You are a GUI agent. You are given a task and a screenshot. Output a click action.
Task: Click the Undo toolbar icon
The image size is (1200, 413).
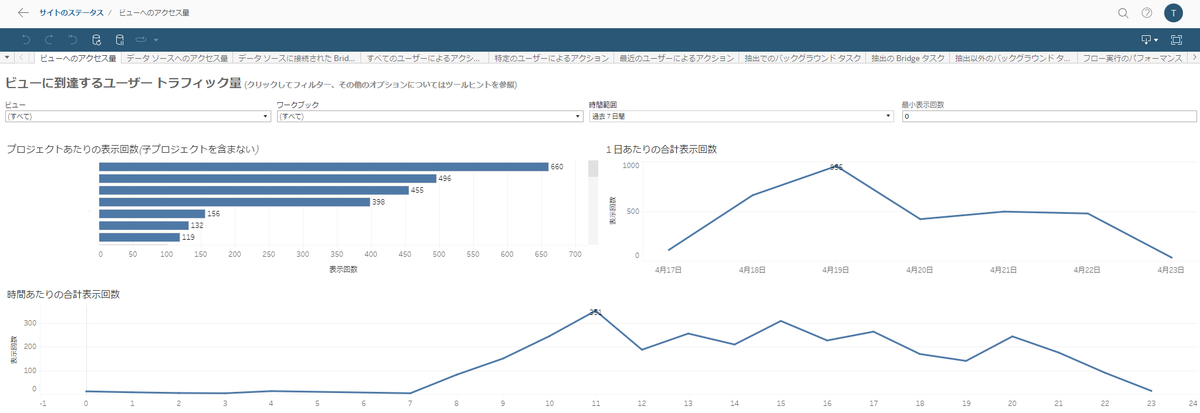click(24, 40)
